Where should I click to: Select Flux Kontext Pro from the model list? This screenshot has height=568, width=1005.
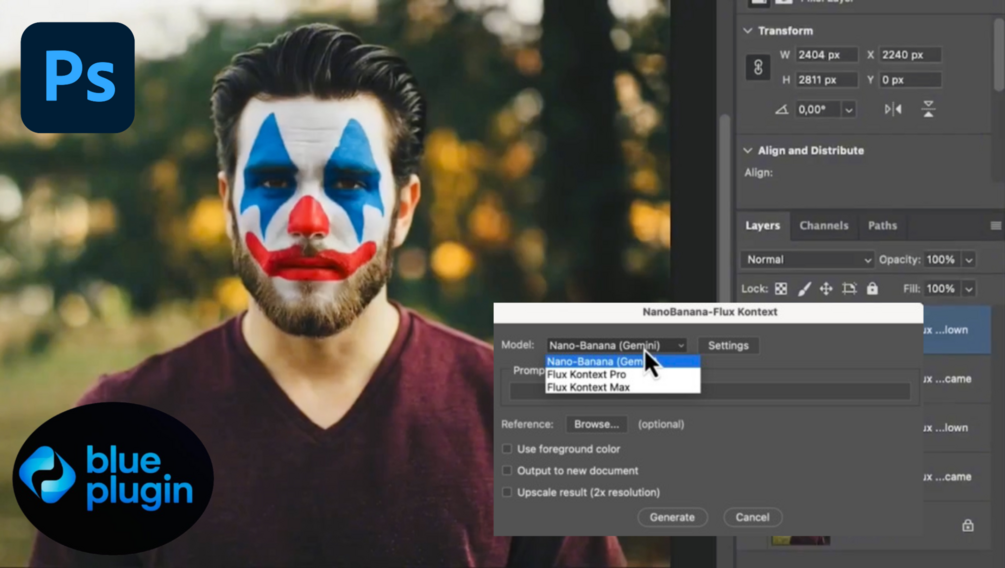pyautogui.click(x=622, y=374)
